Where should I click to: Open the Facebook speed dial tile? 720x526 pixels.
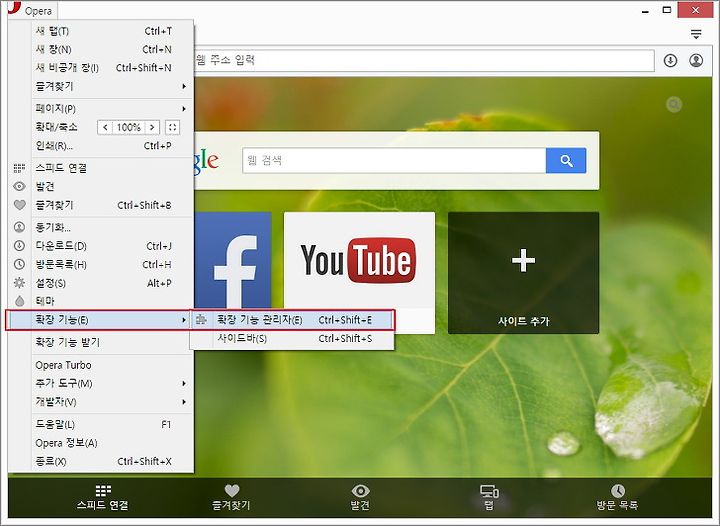233,260
